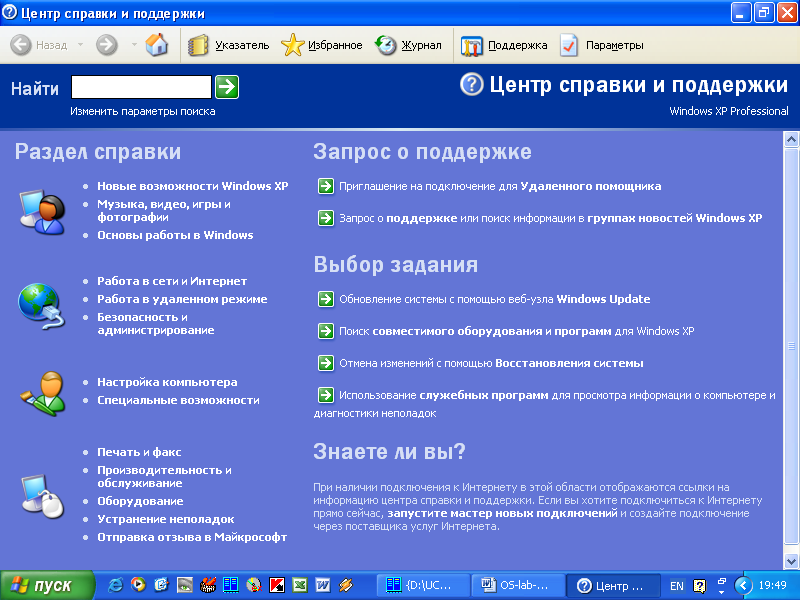Open Устранение неполадок topic
800x600 pixels.
(166, 519)
